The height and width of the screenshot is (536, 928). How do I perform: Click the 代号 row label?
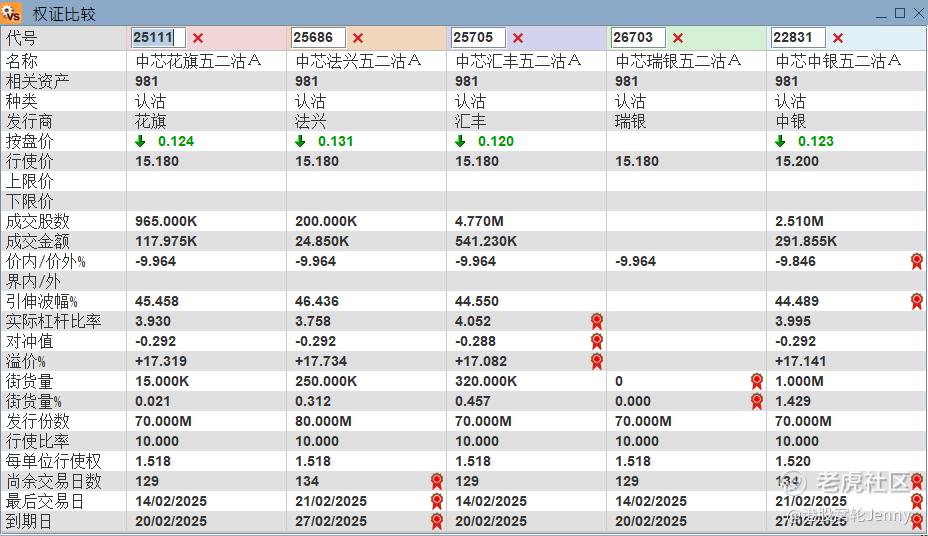(x=22, y=38)
